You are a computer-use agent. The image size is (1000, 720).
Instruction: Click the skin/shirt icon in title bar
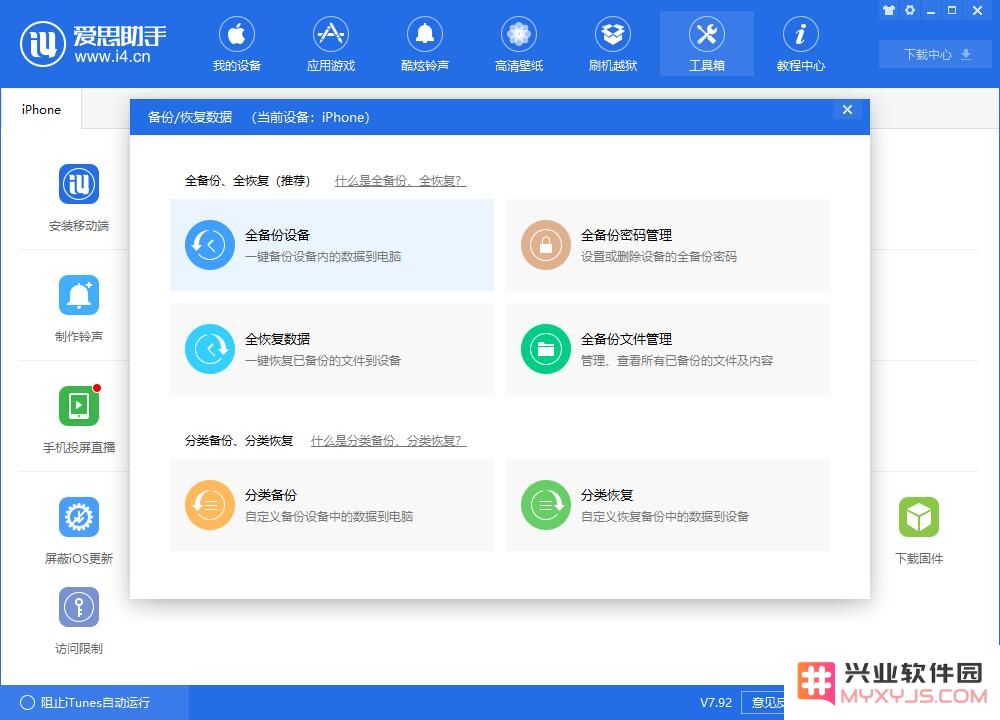point(888,10)
